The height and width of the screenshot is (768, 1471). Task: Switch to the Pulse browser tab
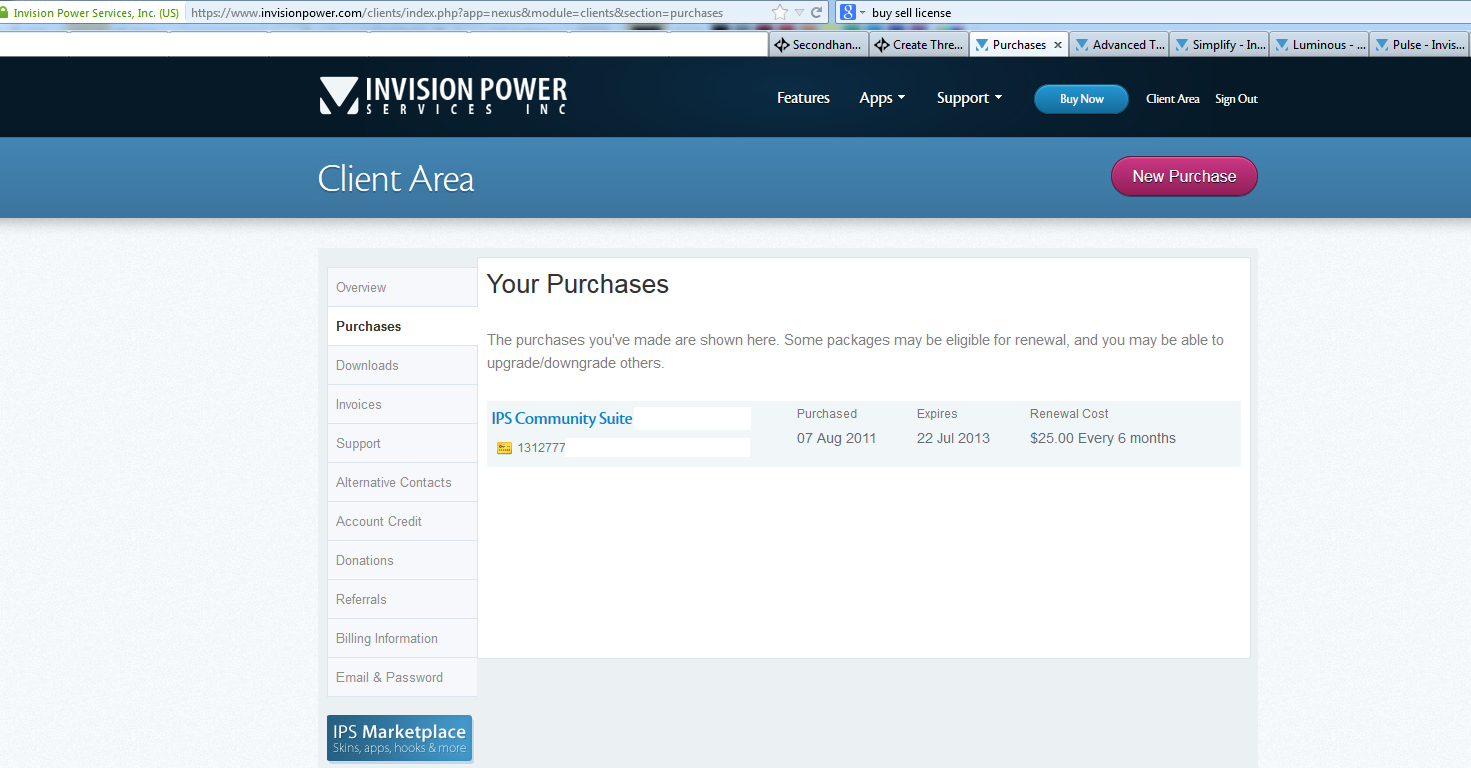1419,45
